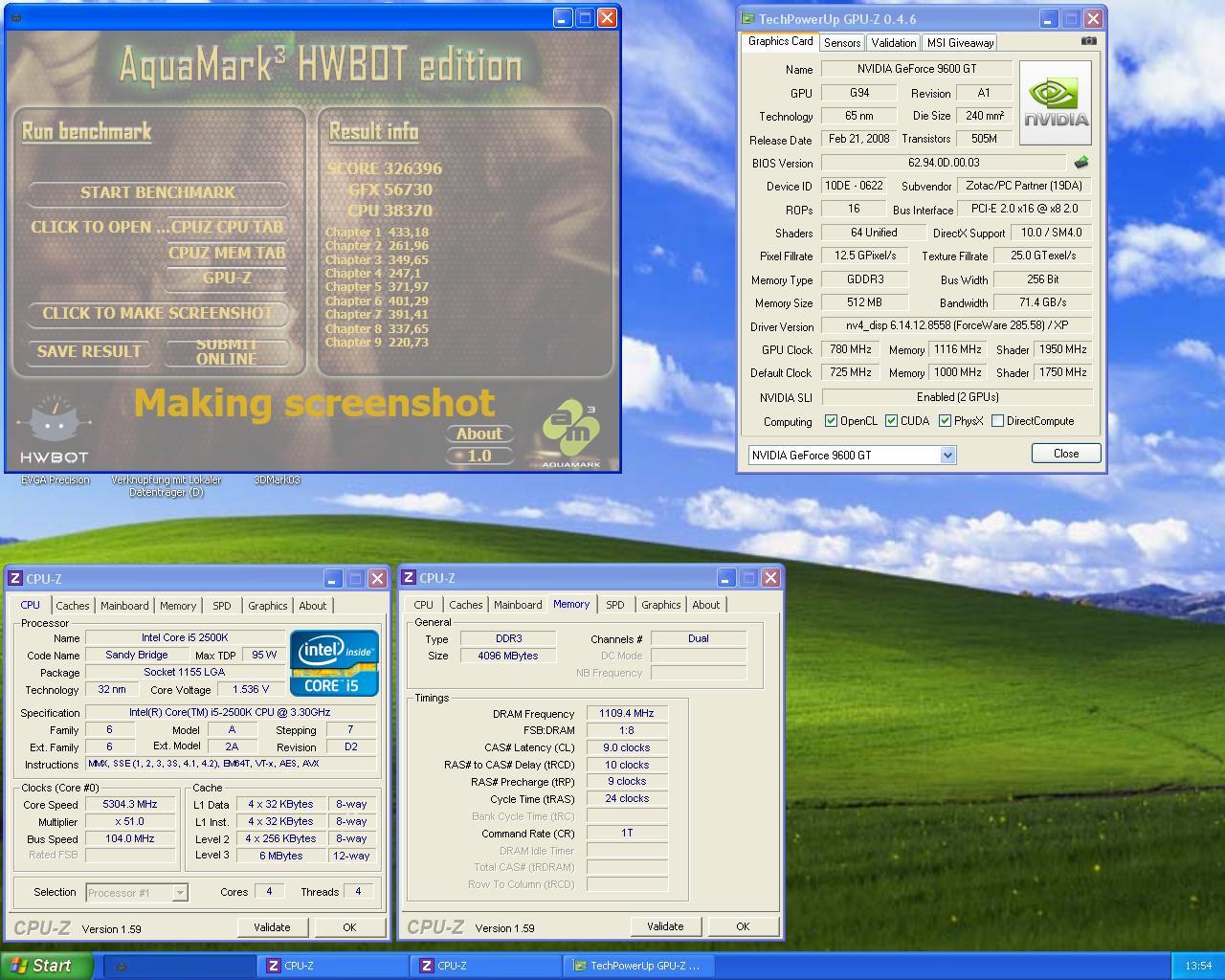Image resolution: width=1225 pixels, height=980 pixels.
Task: Click the DRAM Frequency value 1109.4 MHz
Action: coord(627,714)
